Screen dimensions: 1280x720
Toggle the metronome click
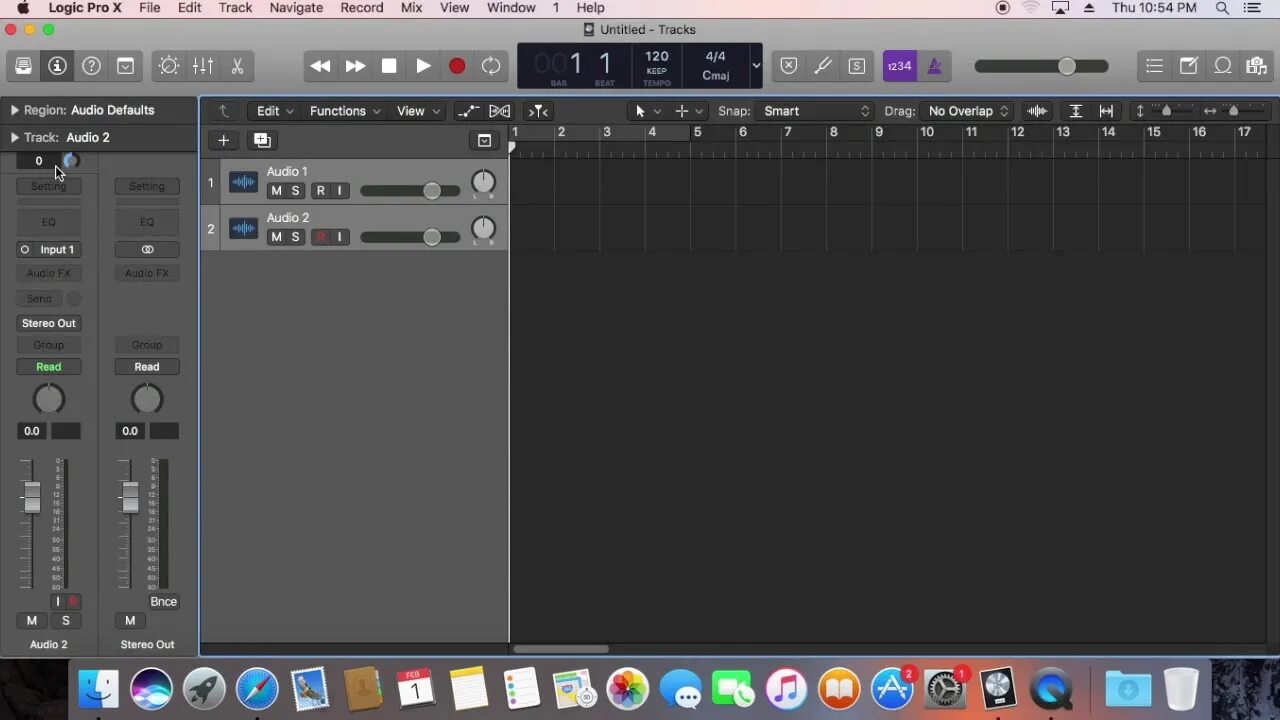933,66
